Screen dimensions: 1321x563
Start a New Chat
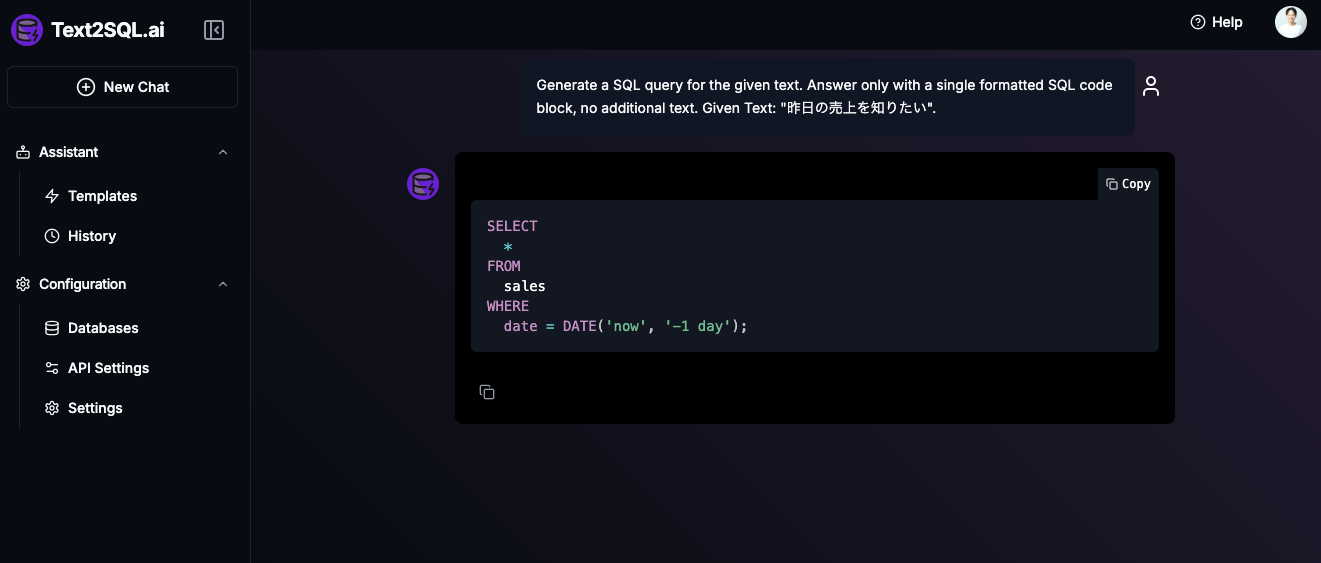point(123,87)
